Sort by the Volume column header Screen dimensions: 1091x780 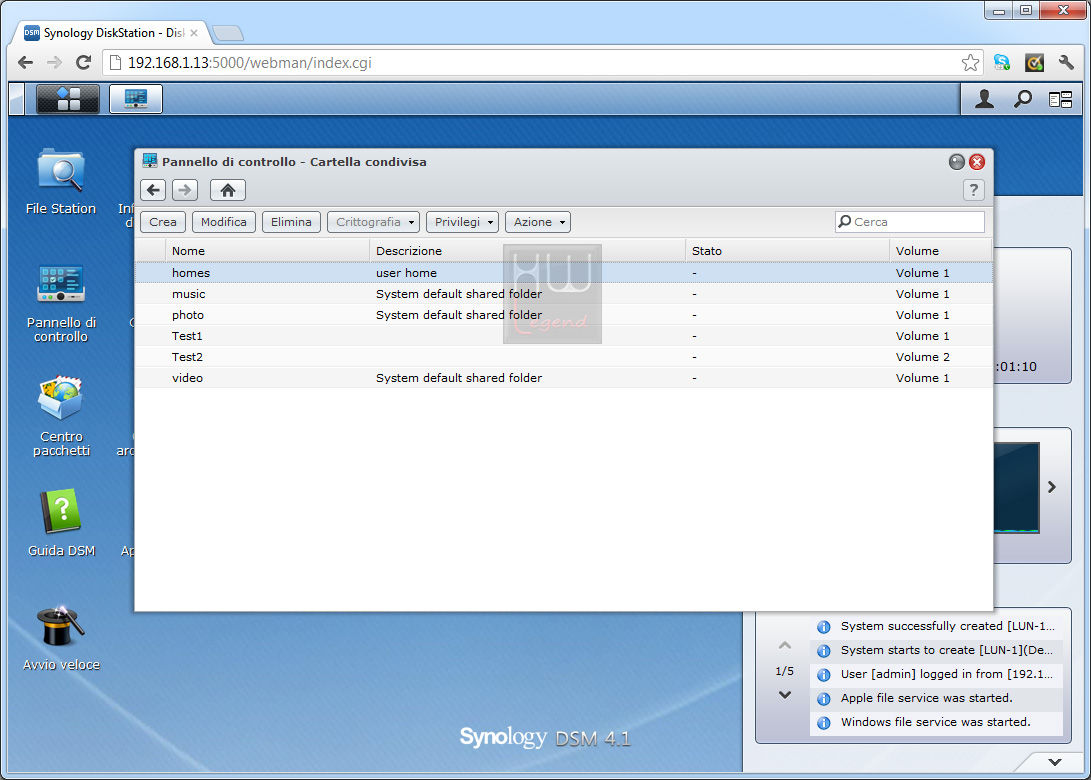pyautogui.click(x=941, y=250)
